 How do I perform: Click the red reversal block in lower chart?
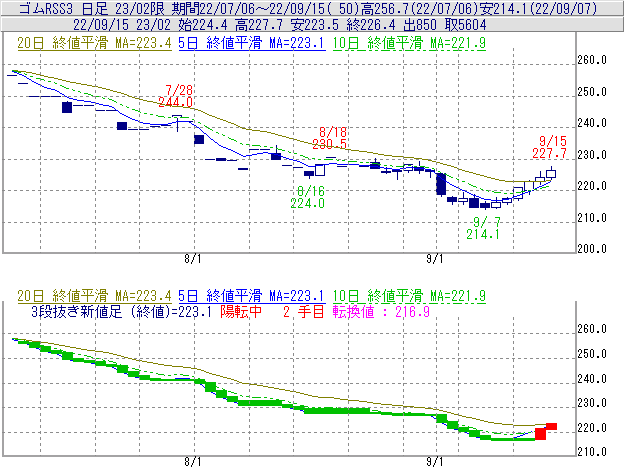coord(540,434)
